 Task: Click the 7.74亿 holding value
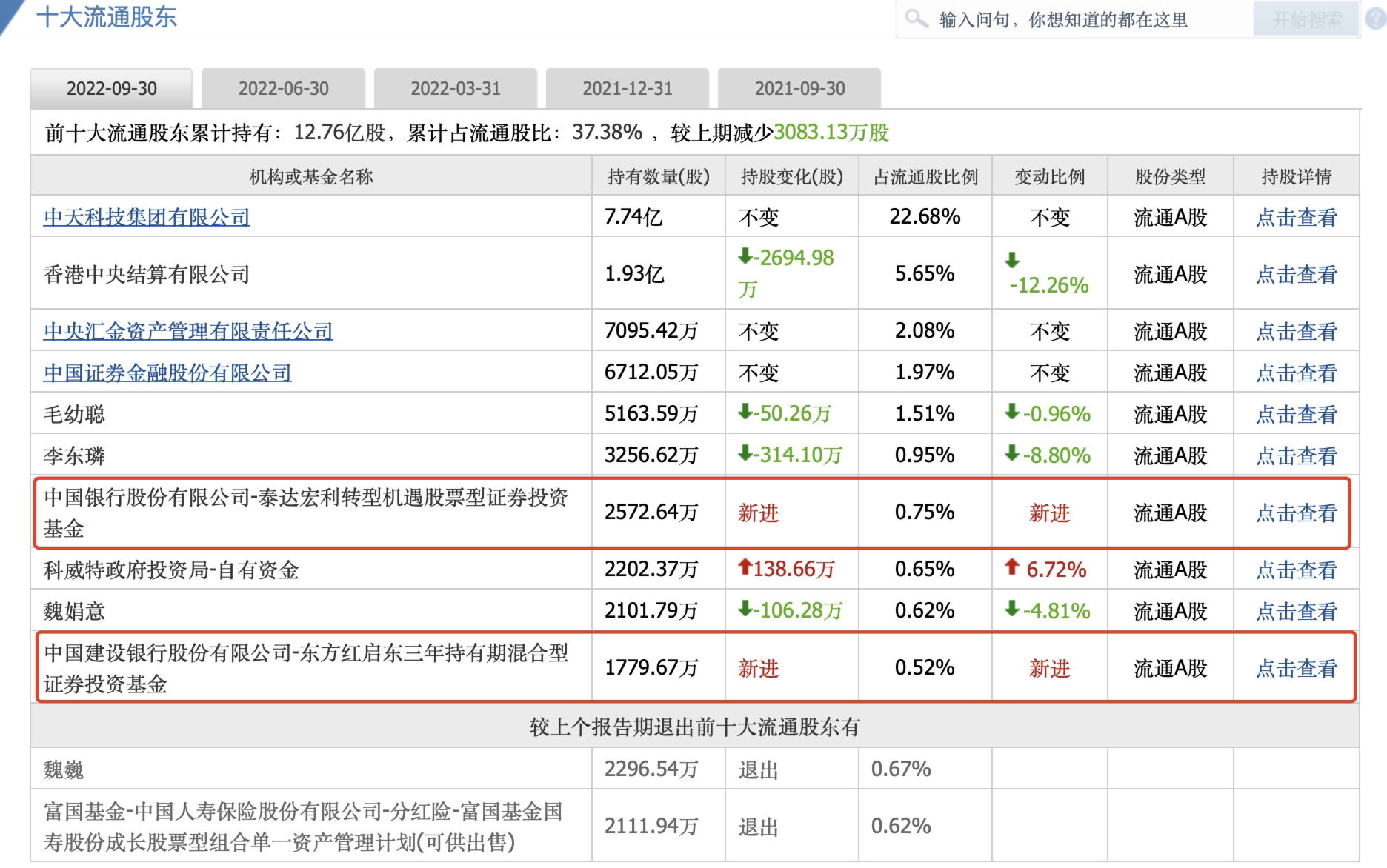633,217
